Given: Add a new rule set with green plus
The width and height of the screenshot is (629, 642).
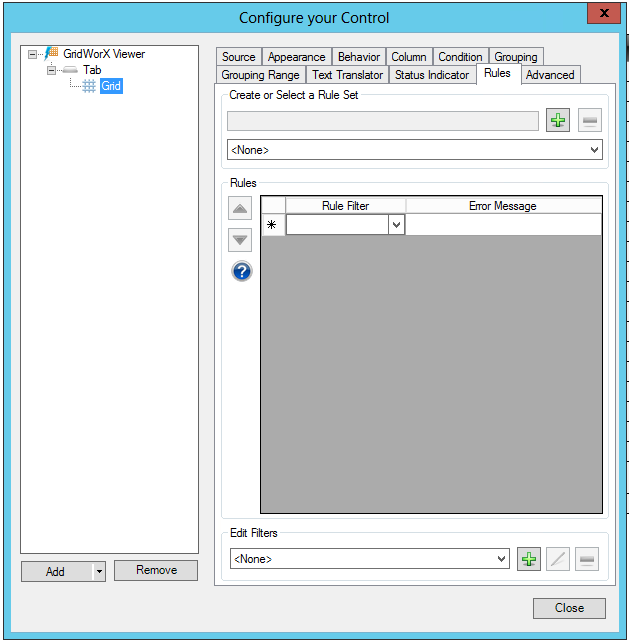Looking at the screenshot, I should [558, 120].
